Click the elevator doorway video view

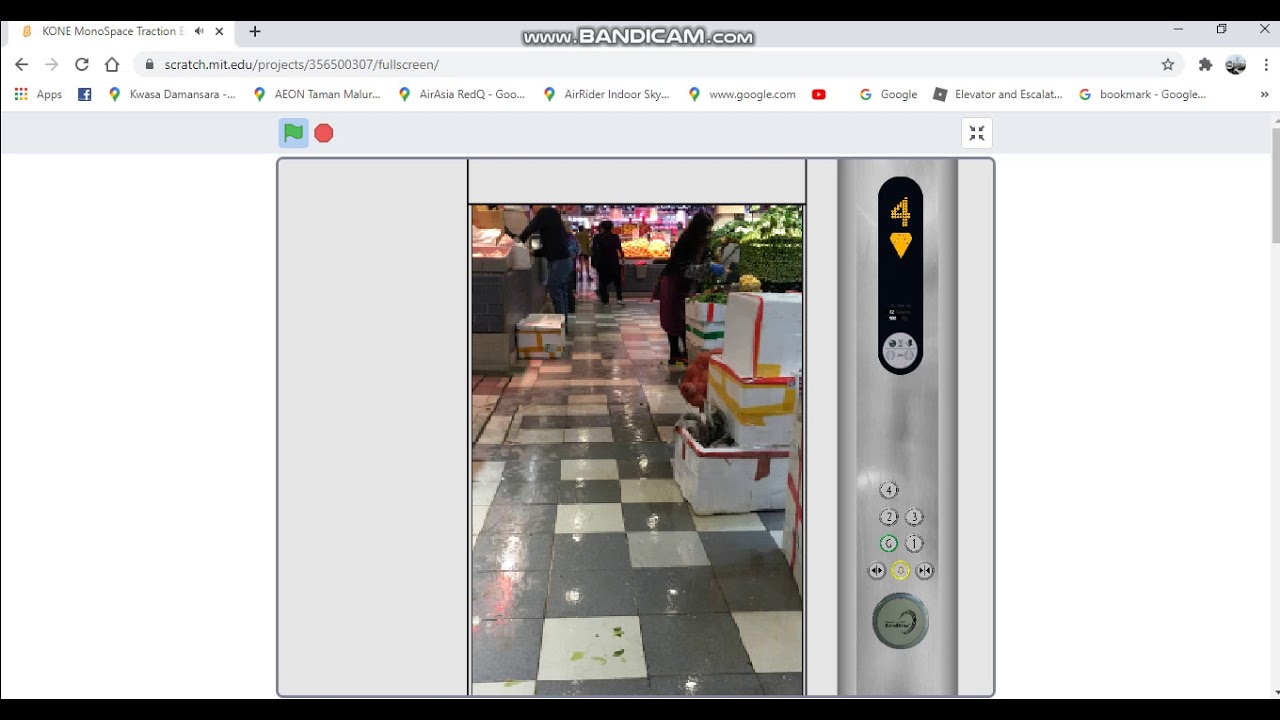coord(637,450)
